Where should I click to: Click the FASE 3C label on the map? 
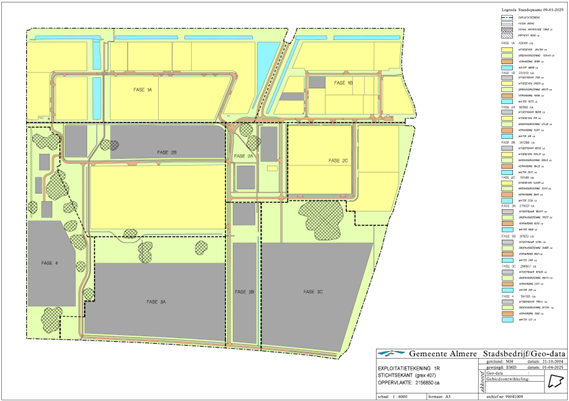pyautogui.click(x=313, y=292)
